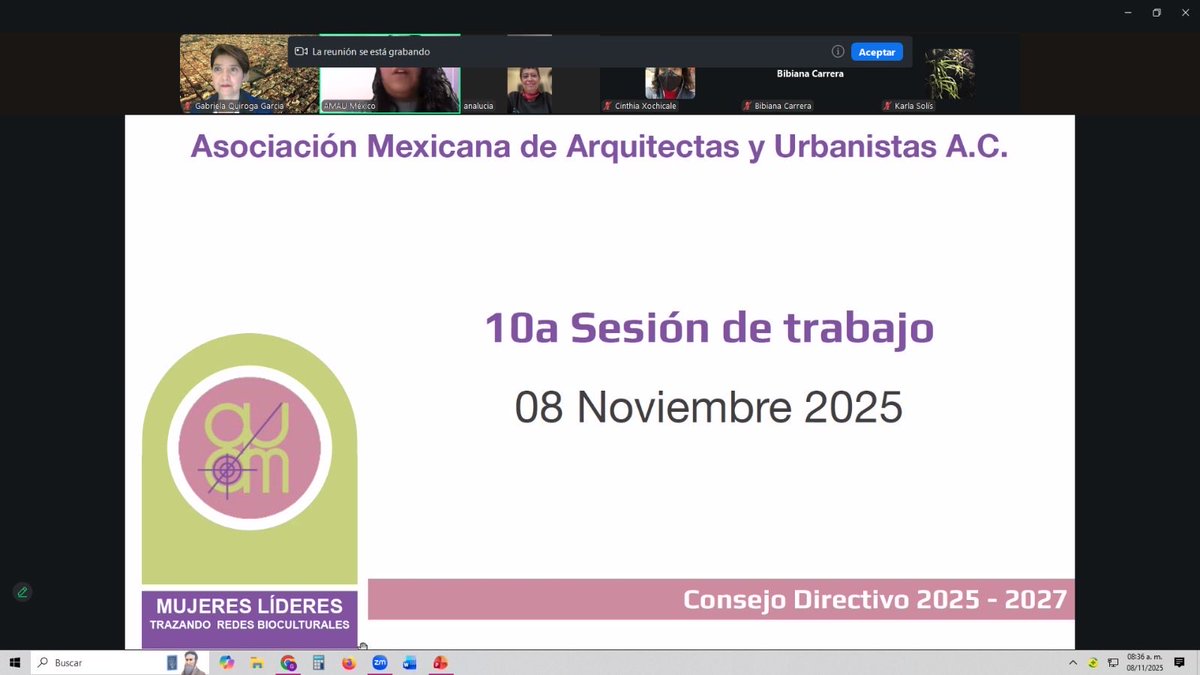Screen dimensions: 1200x675
Task: Switch to Zoom via taskbar icon
Action: point(380,663)
